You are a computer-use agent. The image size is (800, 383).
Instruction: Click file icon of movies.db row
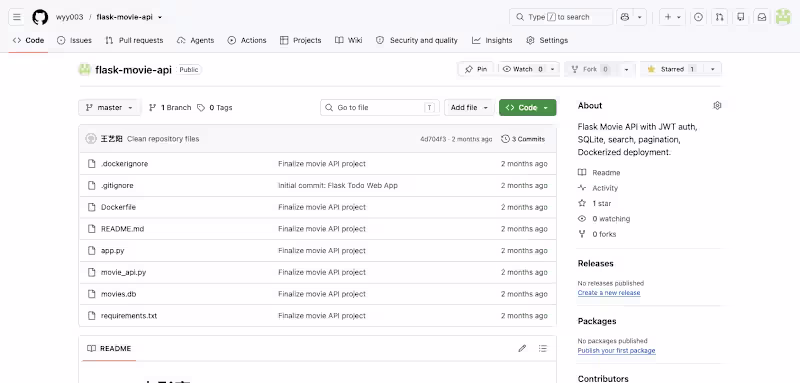pos(92,294)
